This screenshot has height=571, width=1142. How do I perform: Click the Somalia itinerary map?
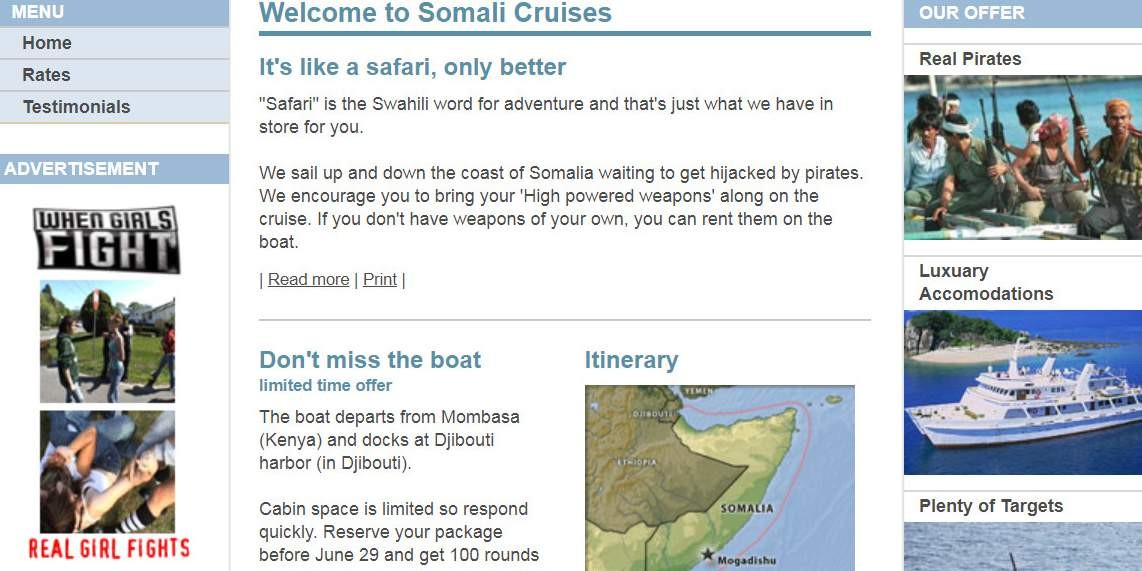(719, 477)
